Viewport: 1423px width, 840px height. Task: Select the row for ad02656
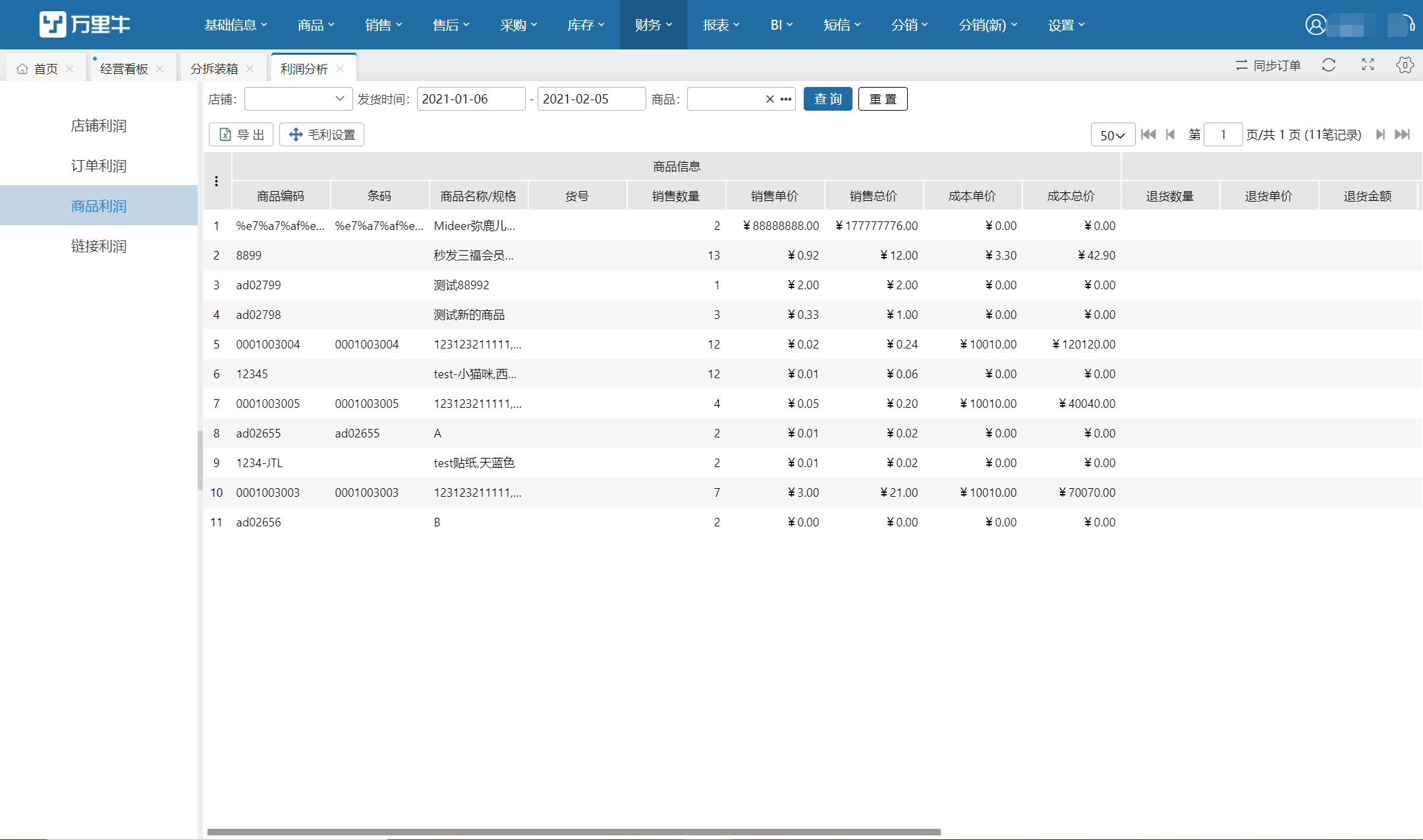point(813,522)
